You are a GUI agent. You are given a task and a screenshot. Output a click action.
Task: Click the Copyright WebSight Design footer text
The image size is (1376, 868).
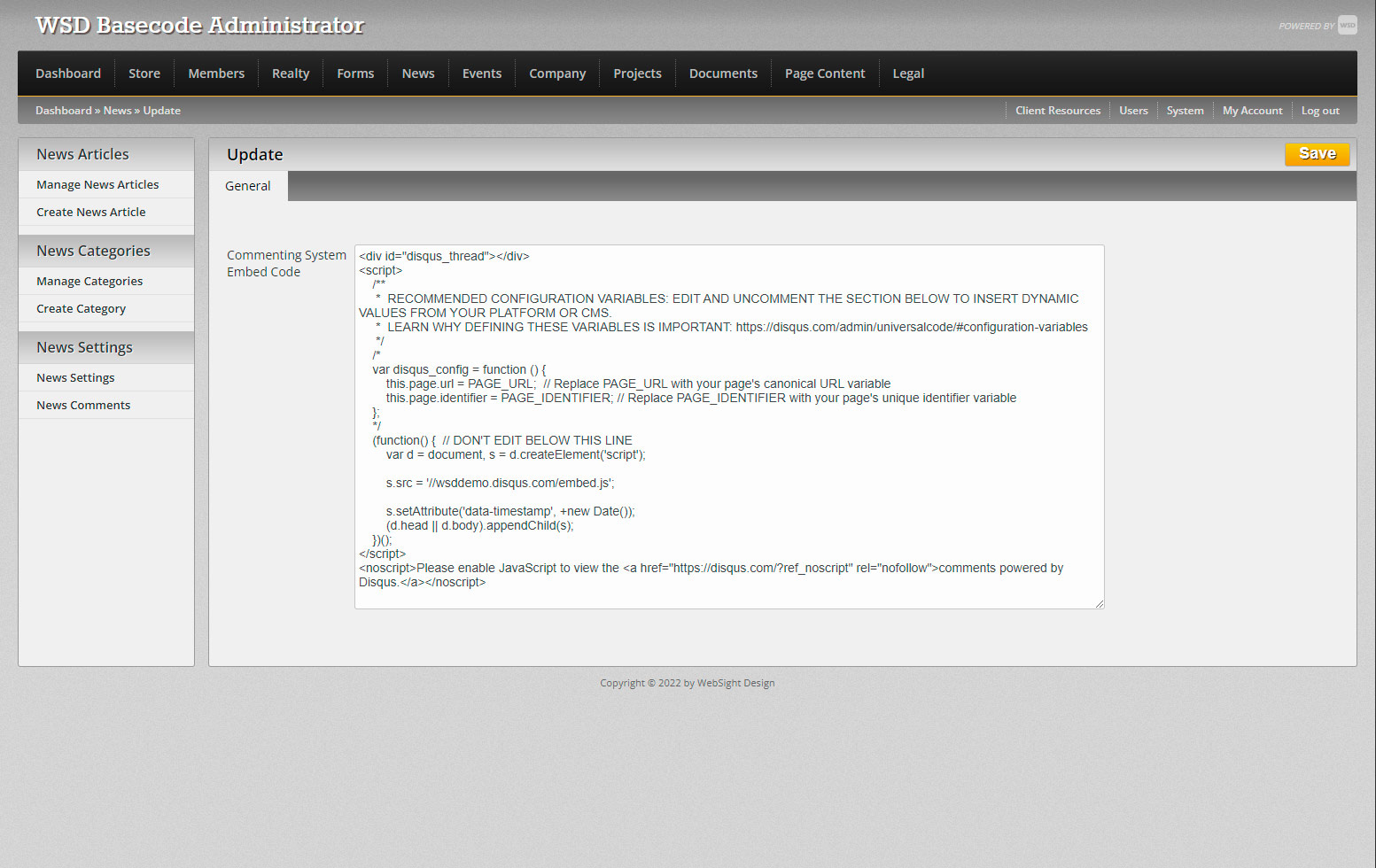coord(688,683)
